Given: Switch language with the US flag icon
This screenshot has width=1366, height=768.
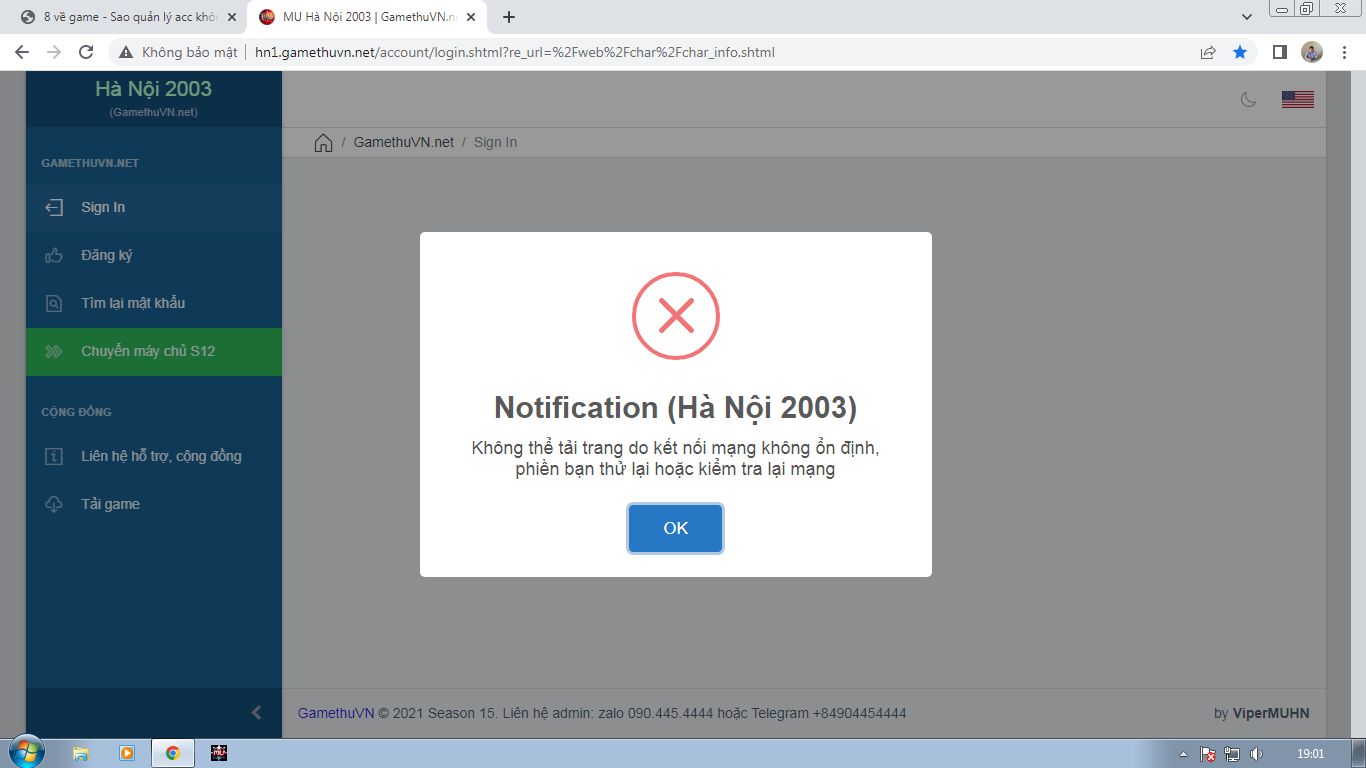Looking at the screenshot, I should coord(1297,99).
